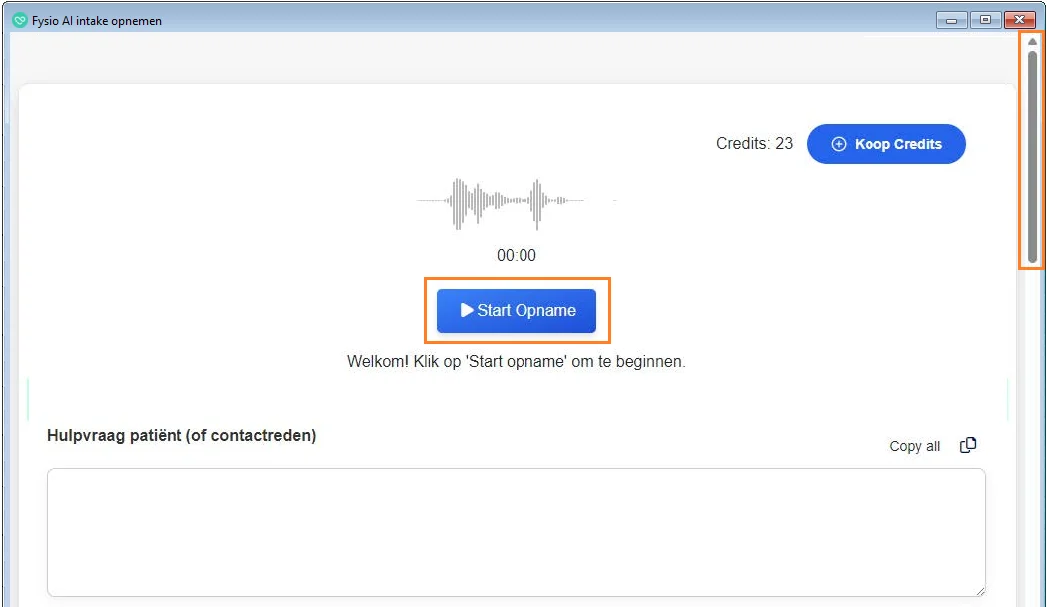
Task: Click the play triangle in Start Opname
Action: coord(467,310)
